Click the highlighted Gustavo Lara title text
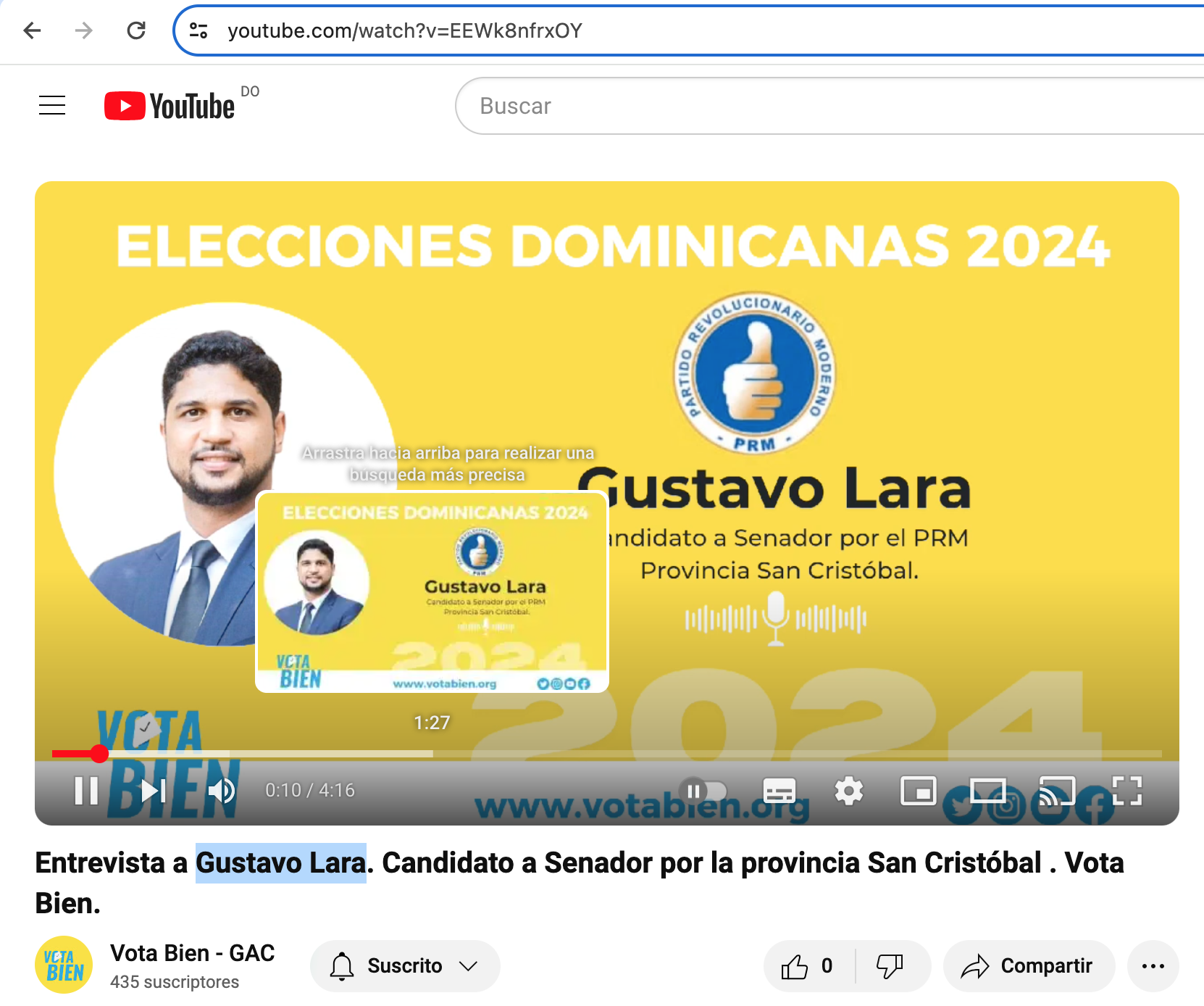Image resolution: width=1204 pixels, height=1006 pixels. (x=281, y=863)
